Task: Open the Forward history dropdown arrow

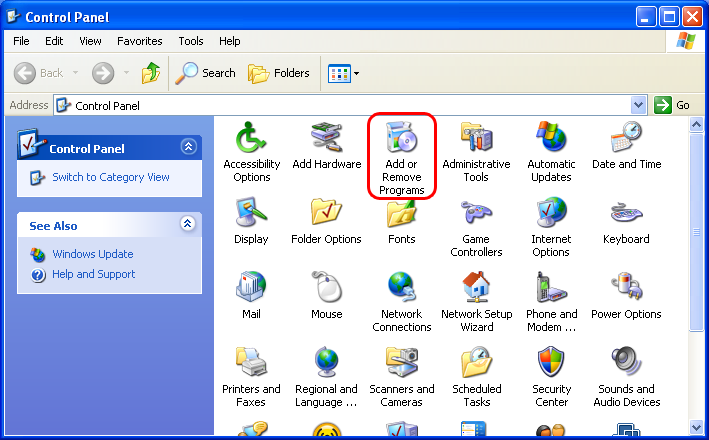Action: pyautogui.click(x=126, y=73)
